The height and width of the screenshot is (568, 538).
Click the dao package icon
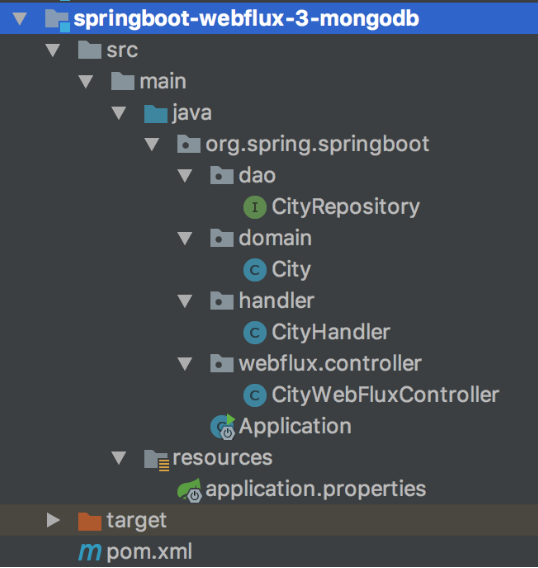pos(221,175)
